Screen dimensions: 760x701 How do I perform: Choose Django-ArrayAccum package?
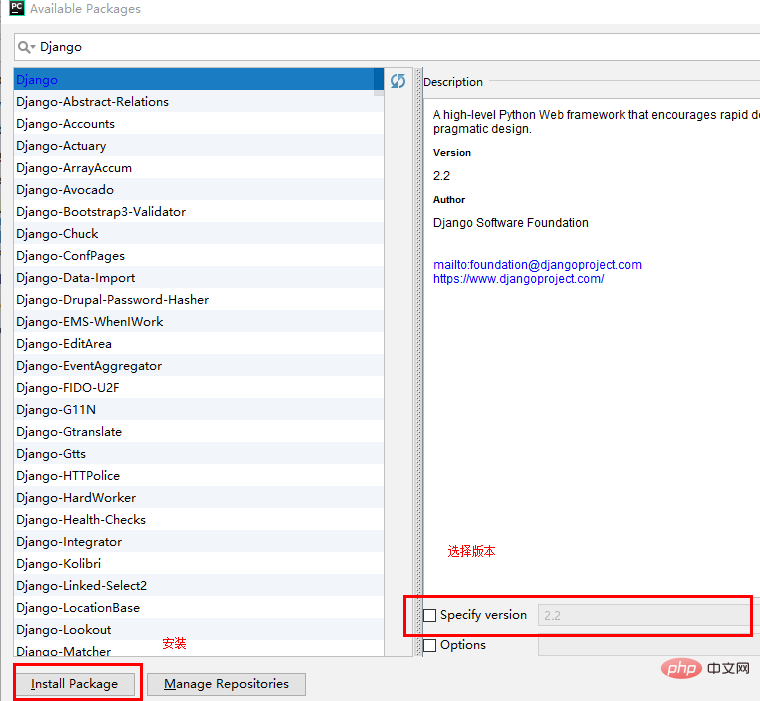[199, 168]
